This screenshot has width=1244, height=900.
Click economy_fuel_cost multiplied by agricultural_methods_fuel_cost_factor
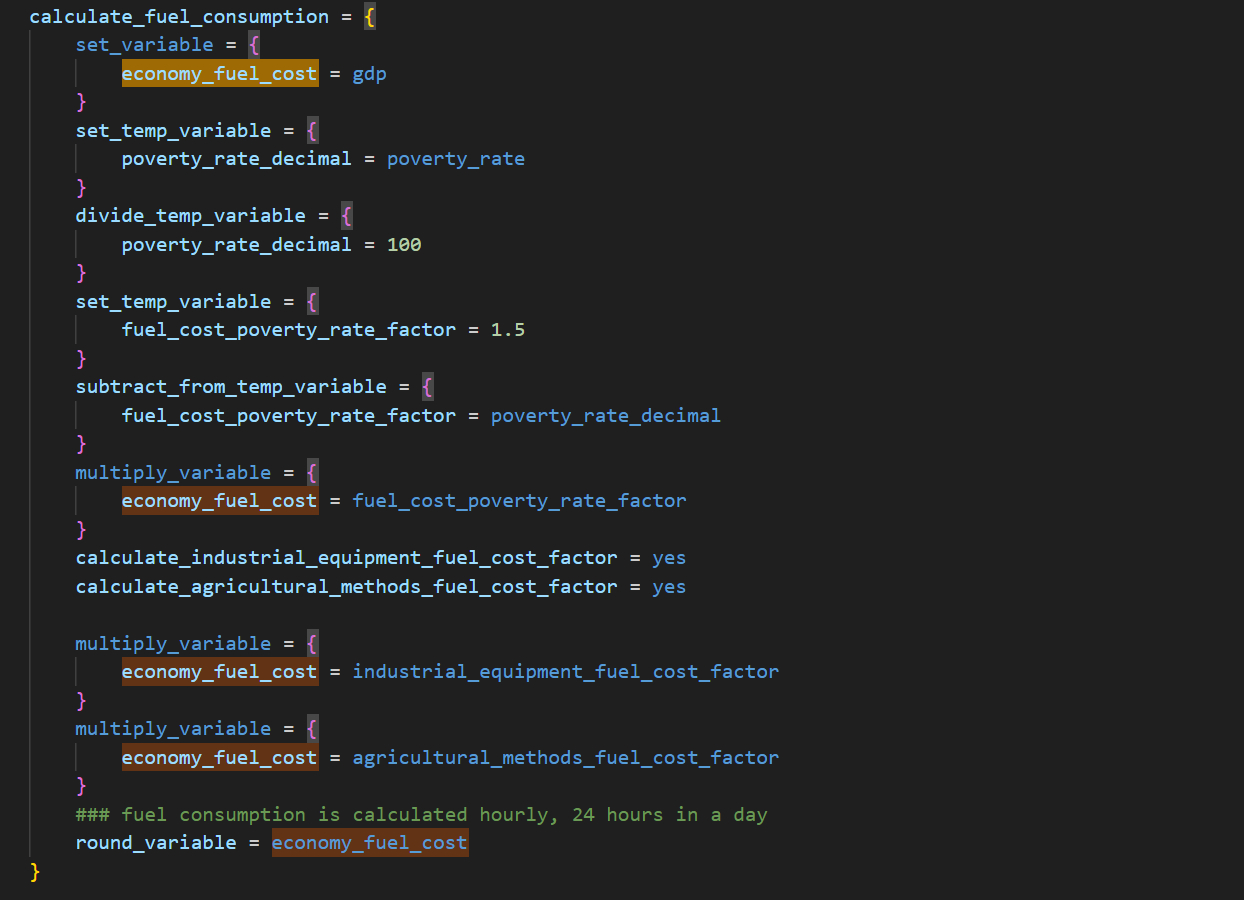click(x=220, y=758)
